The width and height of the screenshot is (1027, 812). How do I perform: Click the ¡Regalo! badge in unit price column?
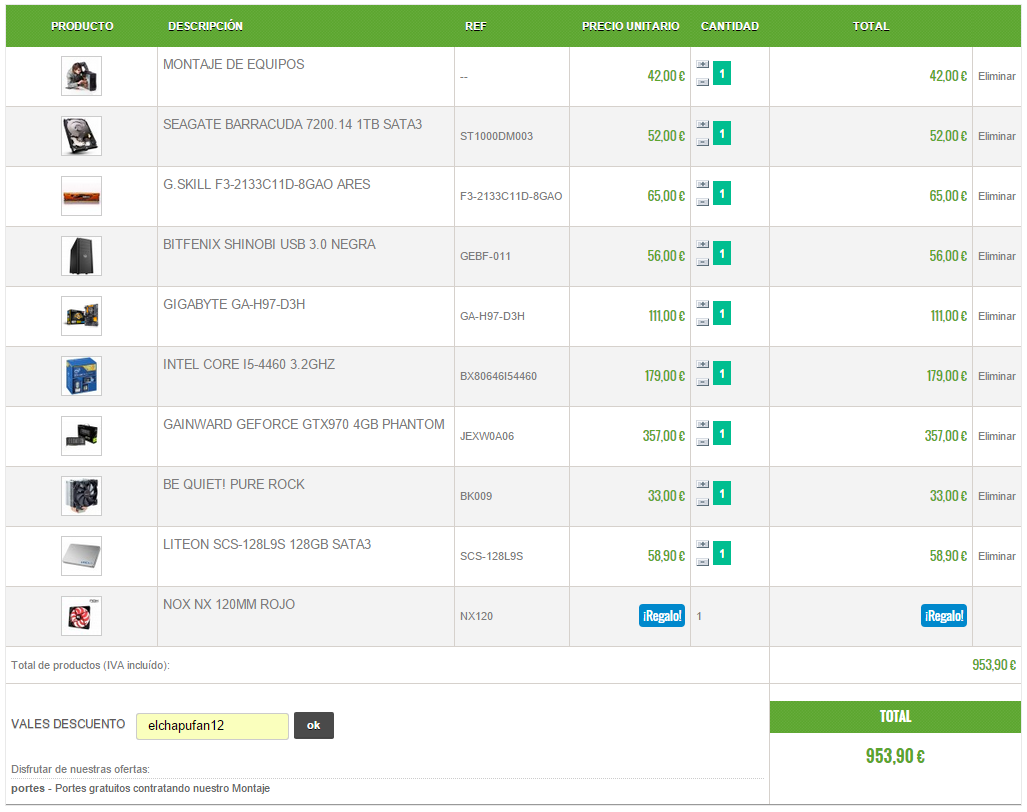[662, 616]
